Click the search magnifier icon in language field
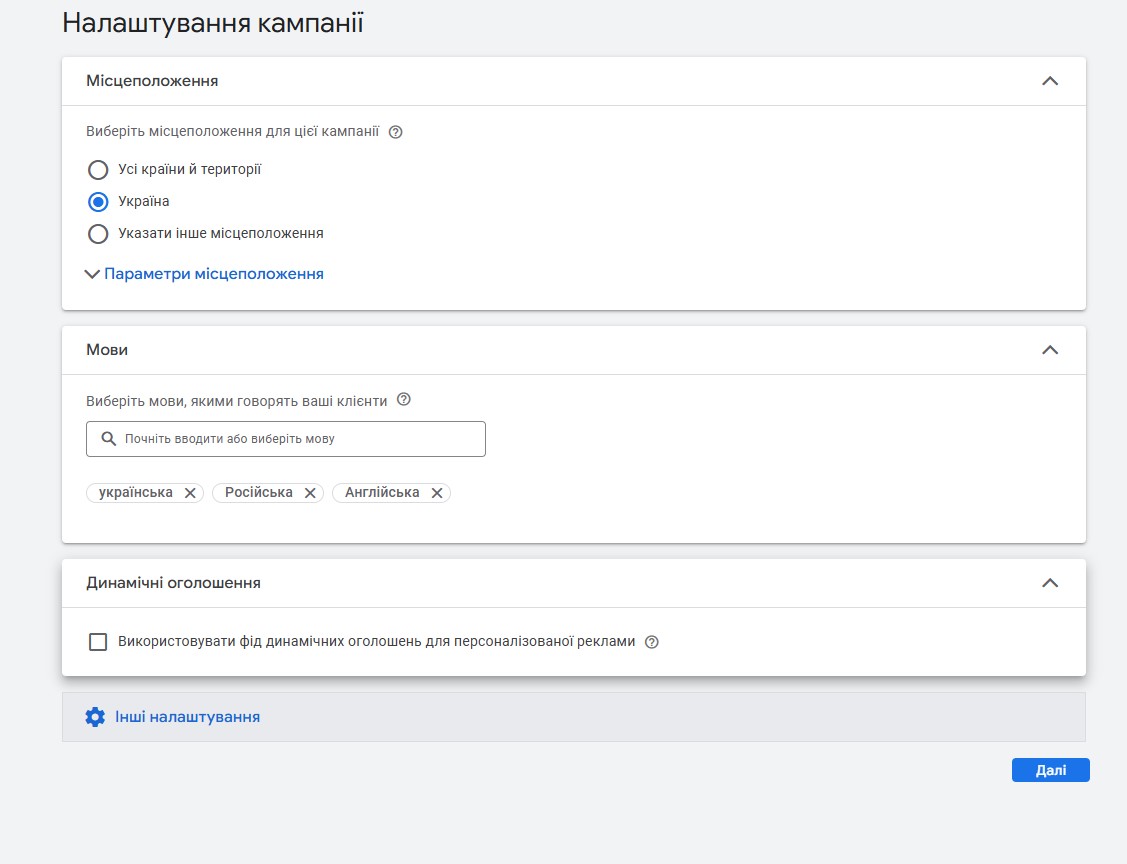Image resolution: width=1127 pixels, height=864 pixels. [x=109, y=439]
